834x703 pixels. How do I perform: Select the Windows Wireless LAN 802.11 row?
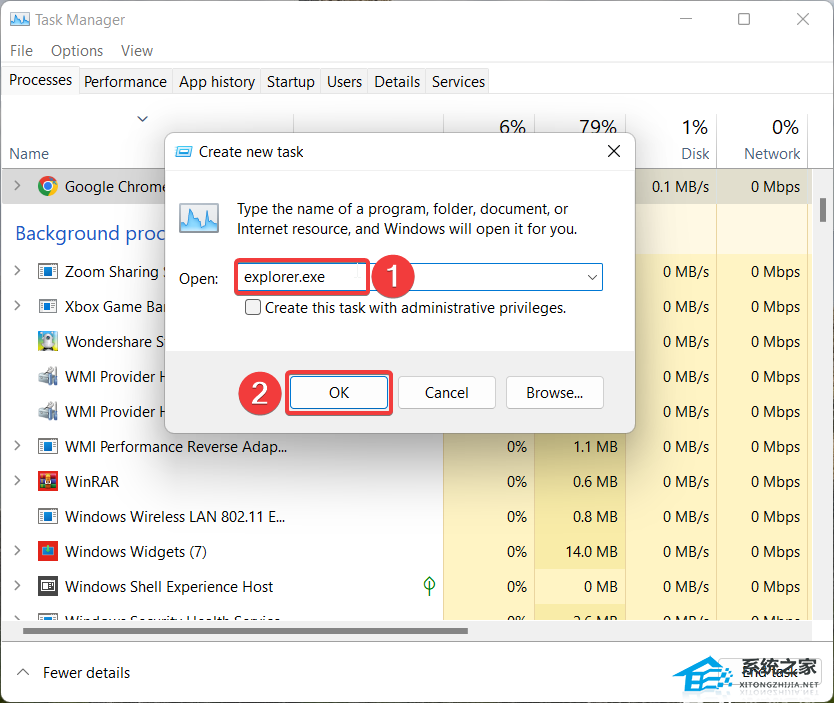tap(404, 516)
